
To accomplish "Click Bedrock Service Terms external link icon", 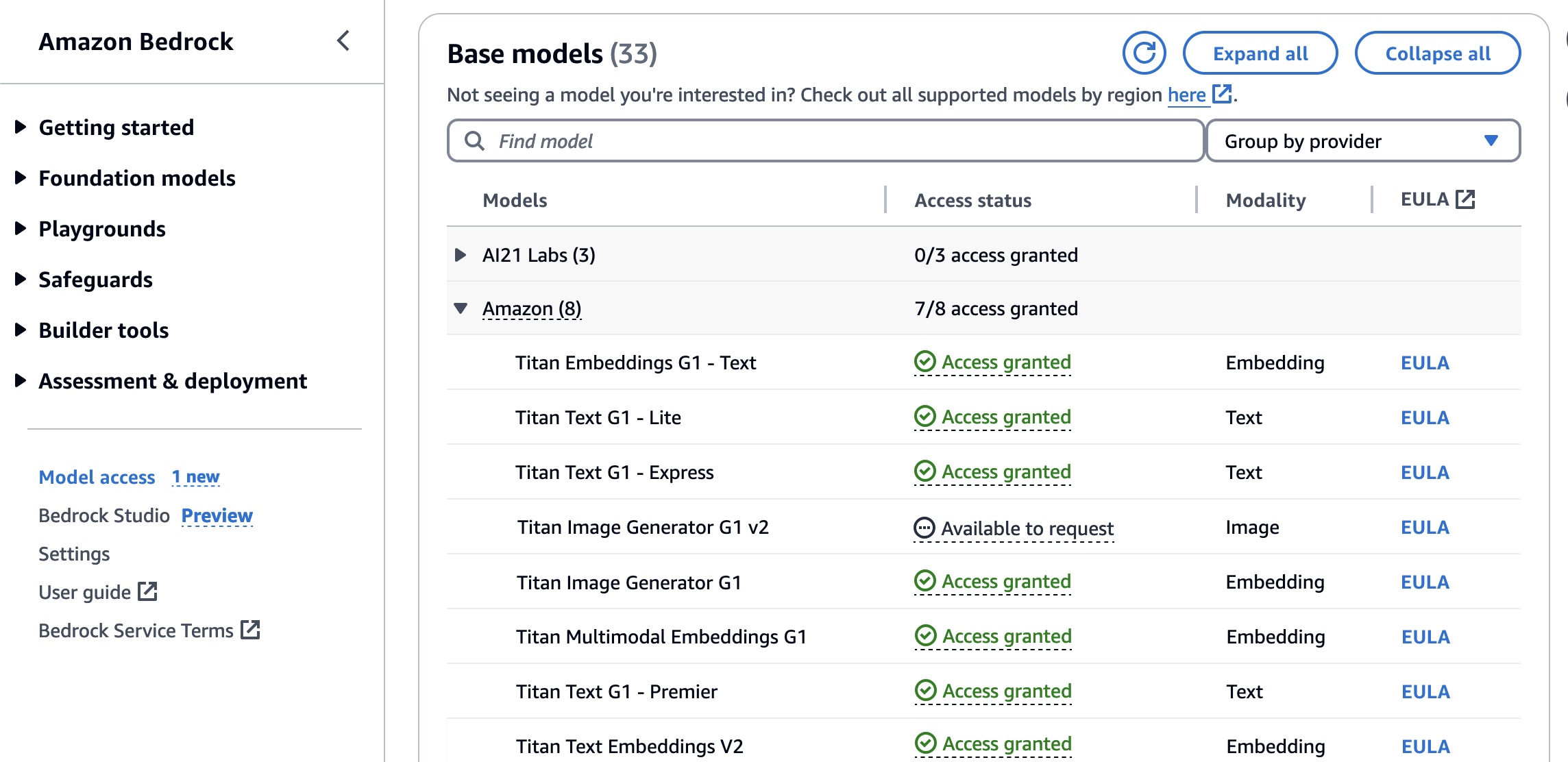I will 250,630.
